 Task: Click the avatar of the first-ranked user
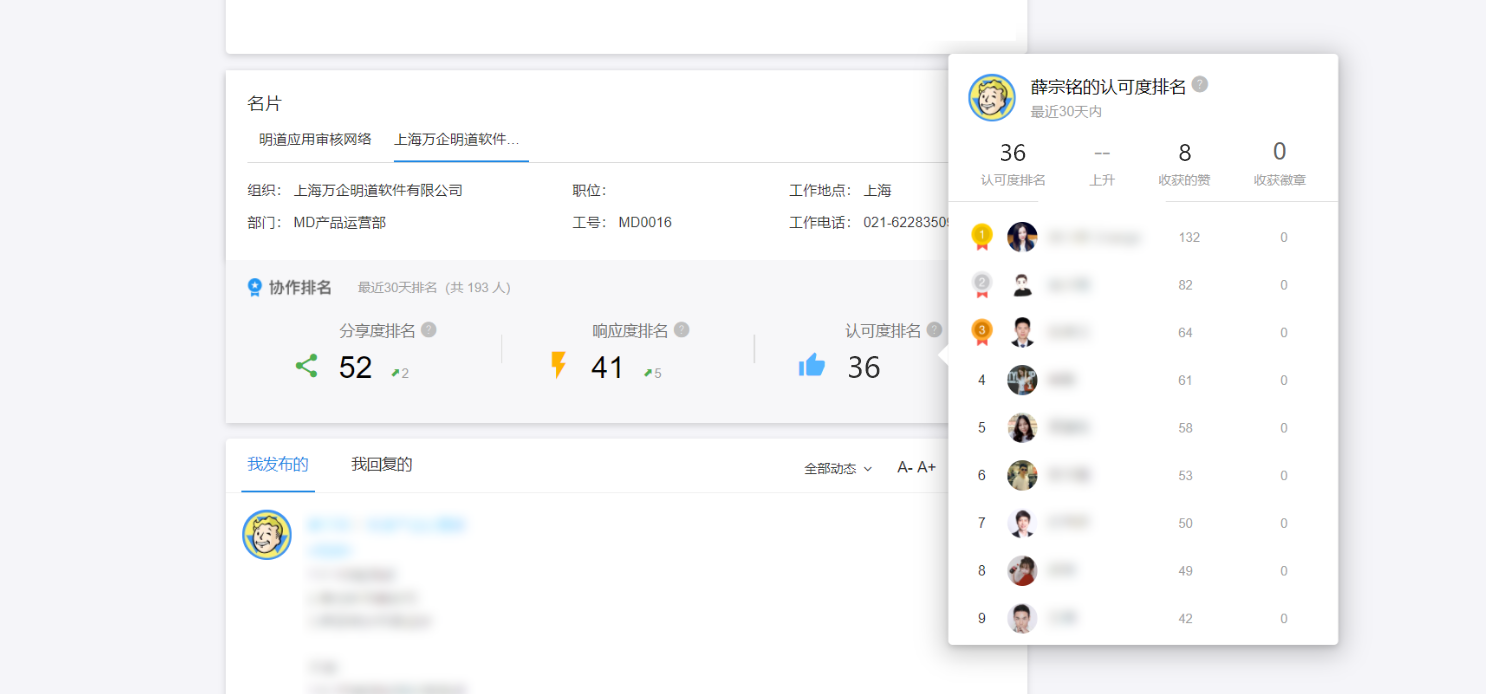pyautogui.click(x=1022, y=237)
